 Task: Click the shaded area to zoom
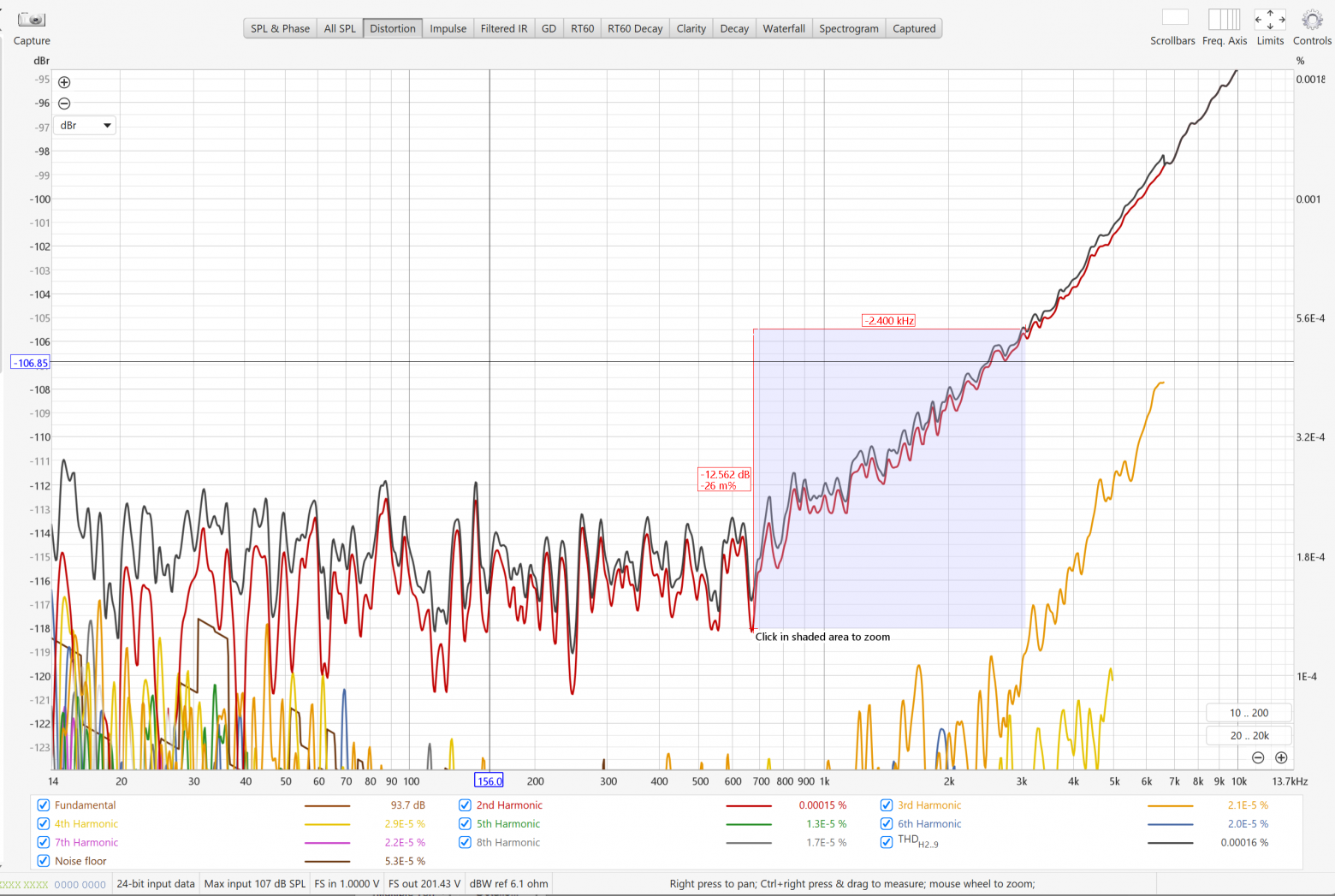tap(889, 479)
